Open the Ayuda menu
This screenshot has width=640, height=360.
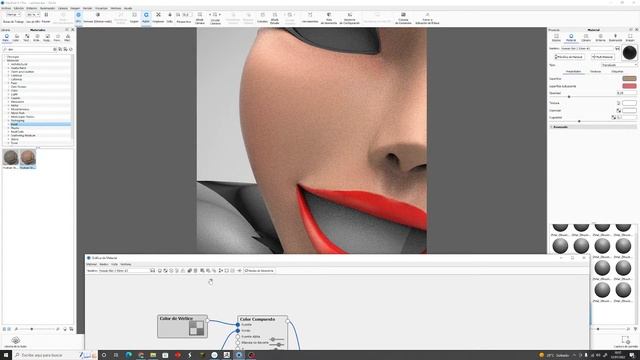[x=128, y=8]
